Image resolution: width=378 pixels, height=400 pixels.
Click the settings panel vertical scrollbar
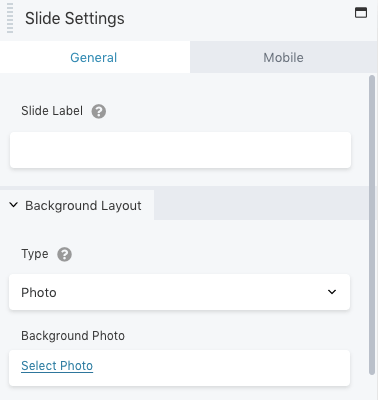[372, 225]
